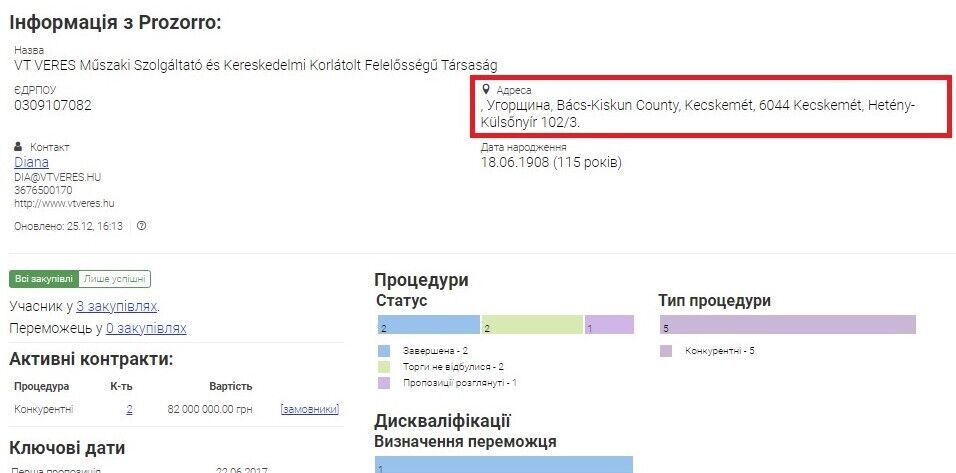Click the Завершена - 2 legend label

[435, 351]
